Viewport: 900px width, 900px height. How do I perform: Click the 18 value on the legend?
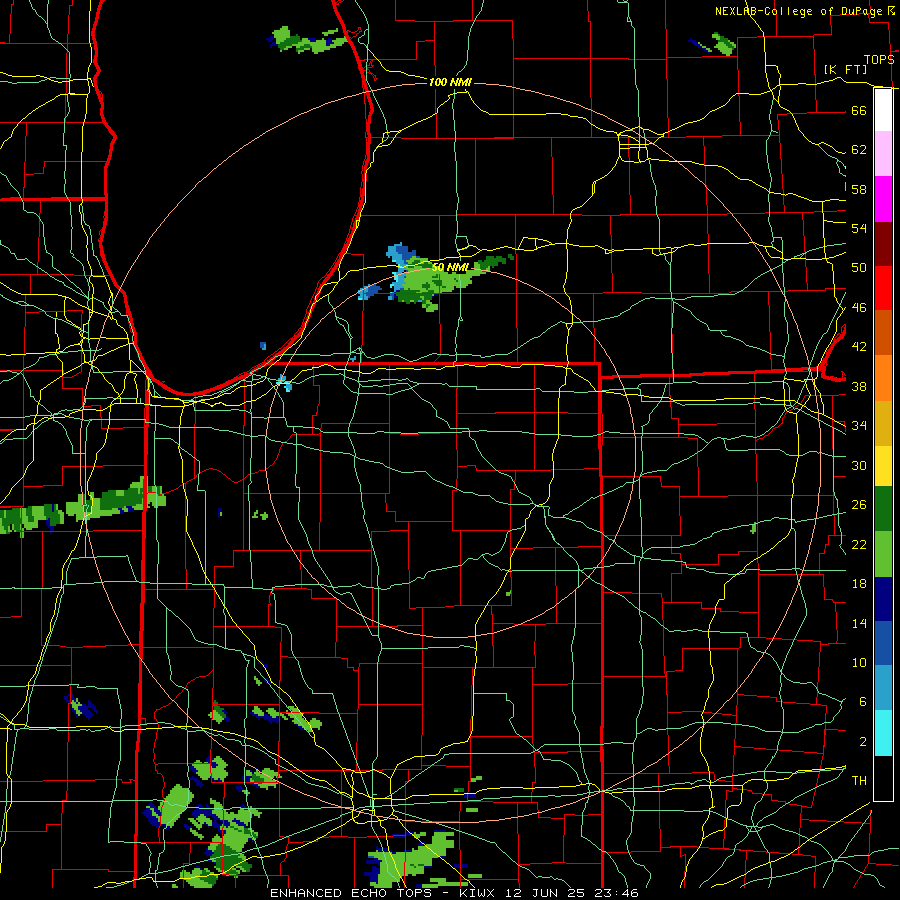click(x=859, y=584)
